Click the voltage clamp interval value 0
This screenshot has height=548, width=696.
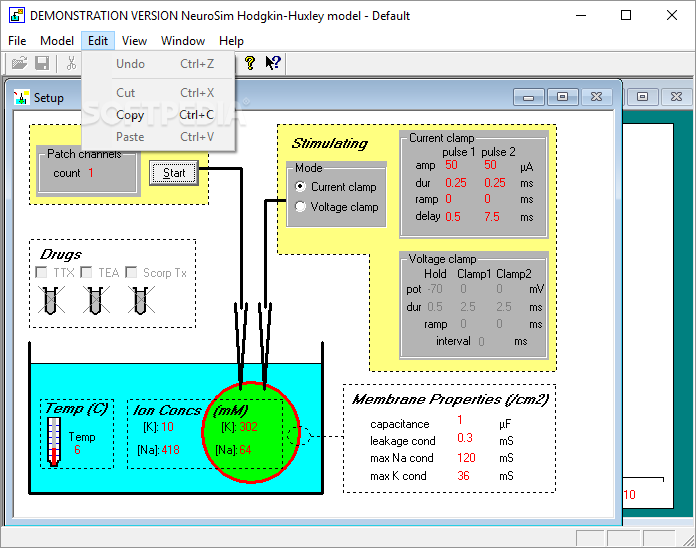pyautogui.click(x=482, y=341)
